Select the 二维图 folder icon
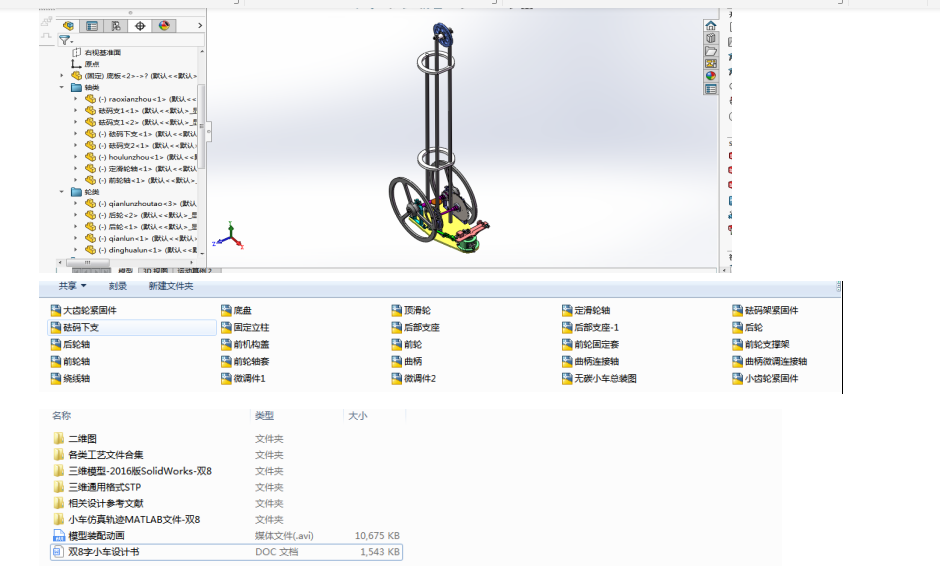This screenshot has width=940, height=566. tap(59, 438)
